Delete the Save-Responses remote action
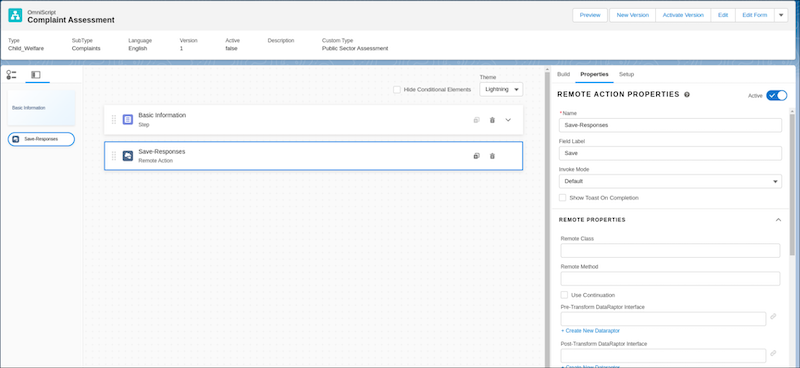 [x=492, y=156]
